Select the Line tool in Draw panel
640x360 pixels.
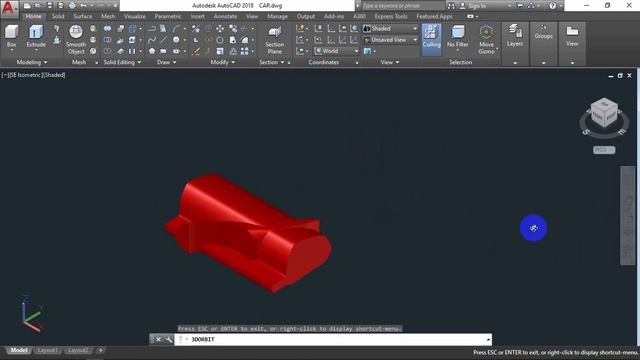[163, 40]
